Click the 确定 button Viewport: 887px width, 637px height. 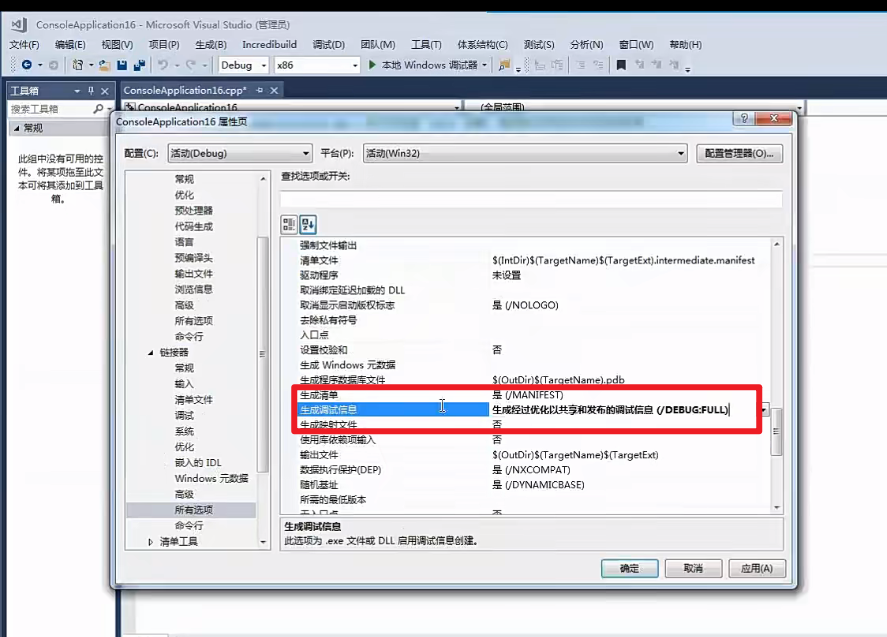pyautogui.click(x=630, y=569)
